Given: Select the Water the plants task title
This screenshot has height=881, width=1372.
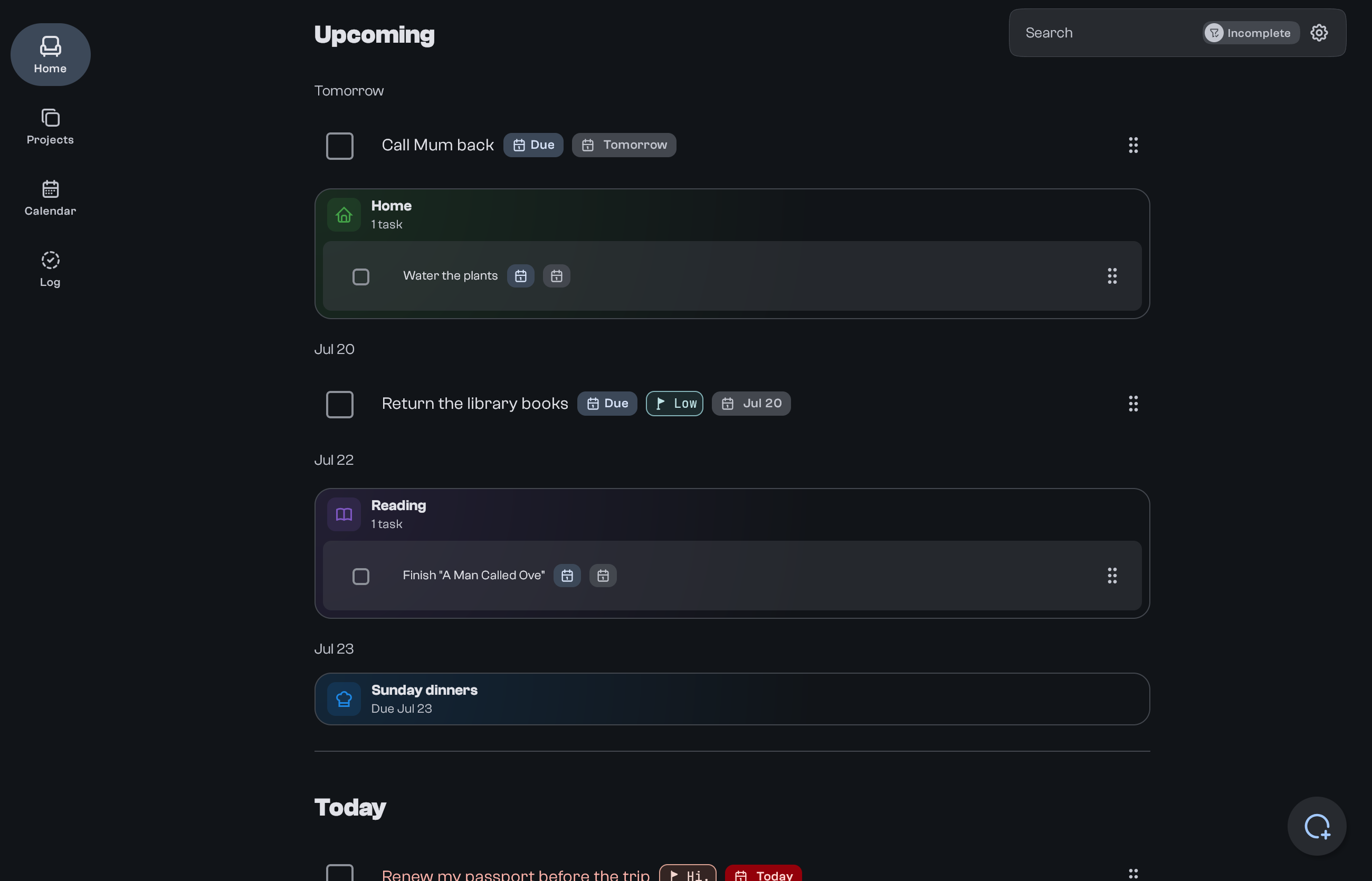Looking at the screenshot, I should click(450, 276).
